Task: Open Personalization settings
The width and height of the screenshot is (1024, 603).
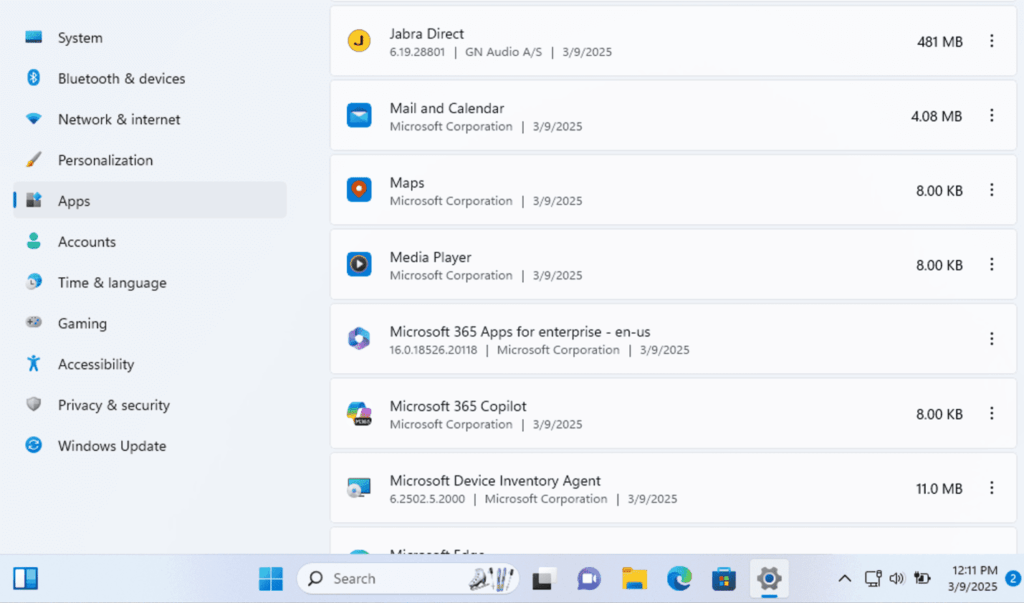Action: coord(106,160)
